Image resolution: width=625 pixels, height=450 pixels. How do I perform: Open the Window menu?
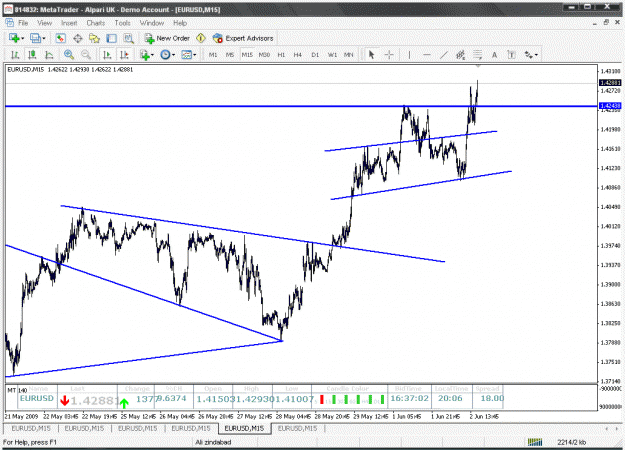[x=151, y=23]
